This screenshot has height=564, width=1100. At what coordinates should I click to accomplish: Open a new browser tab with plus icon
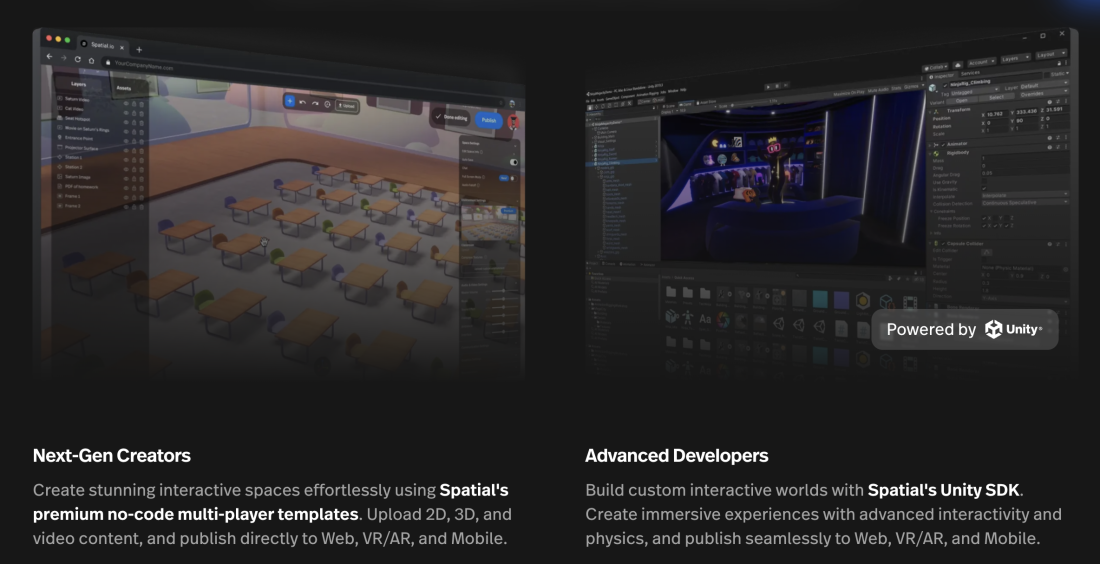click(x=139, y=49)
